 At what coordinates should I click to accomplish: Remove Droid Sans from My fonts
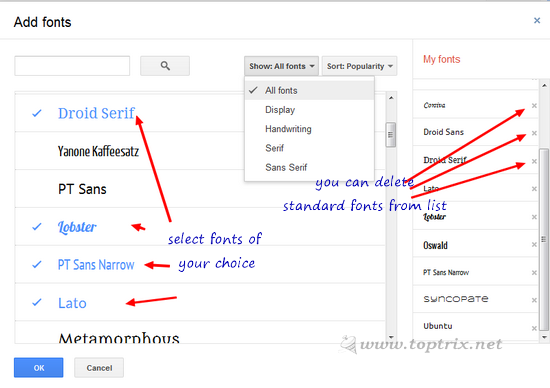(x=534, y=133)
